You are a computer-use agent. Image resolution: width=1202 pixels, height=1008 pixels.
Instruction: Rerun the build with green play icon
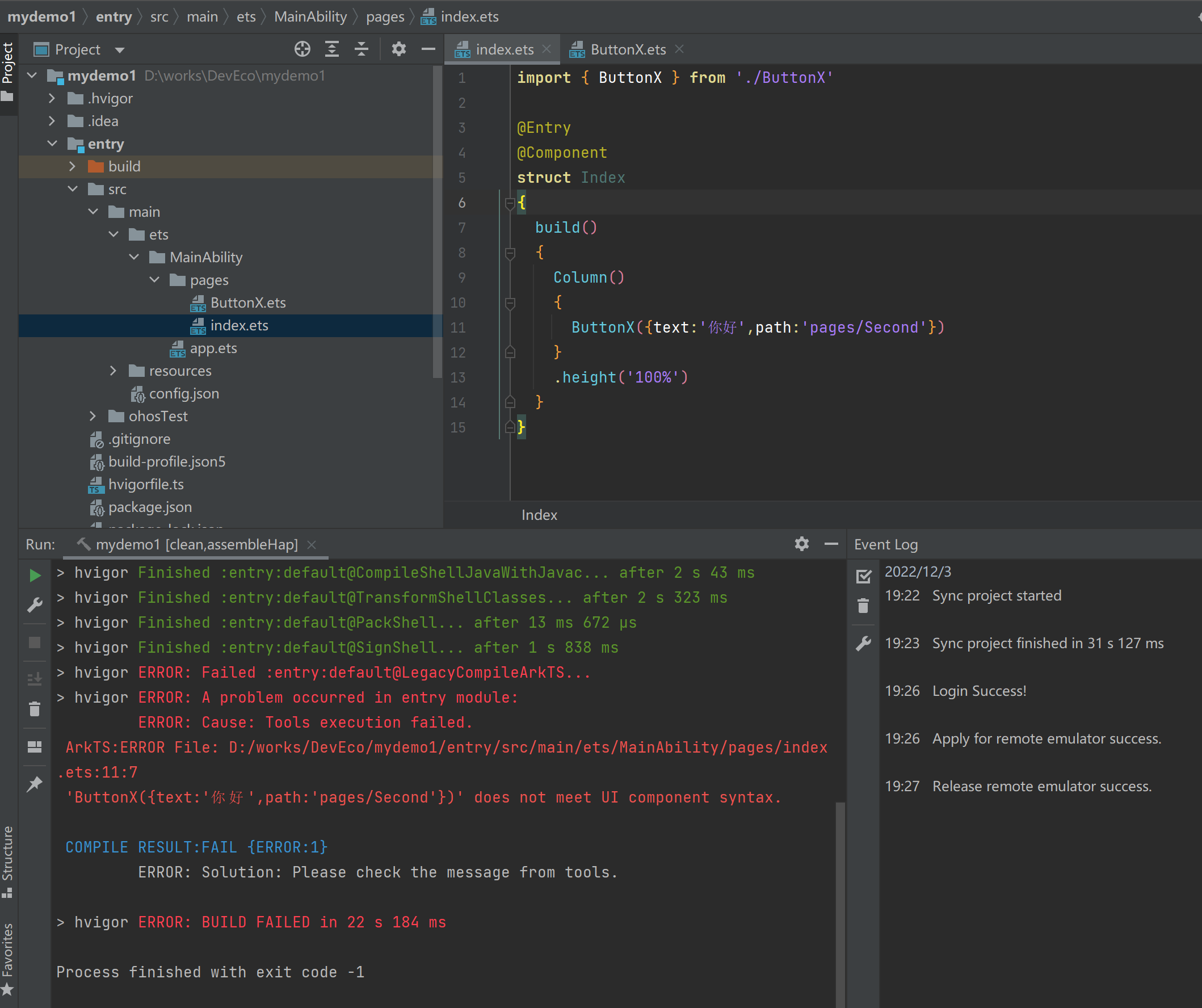[35, 576]
